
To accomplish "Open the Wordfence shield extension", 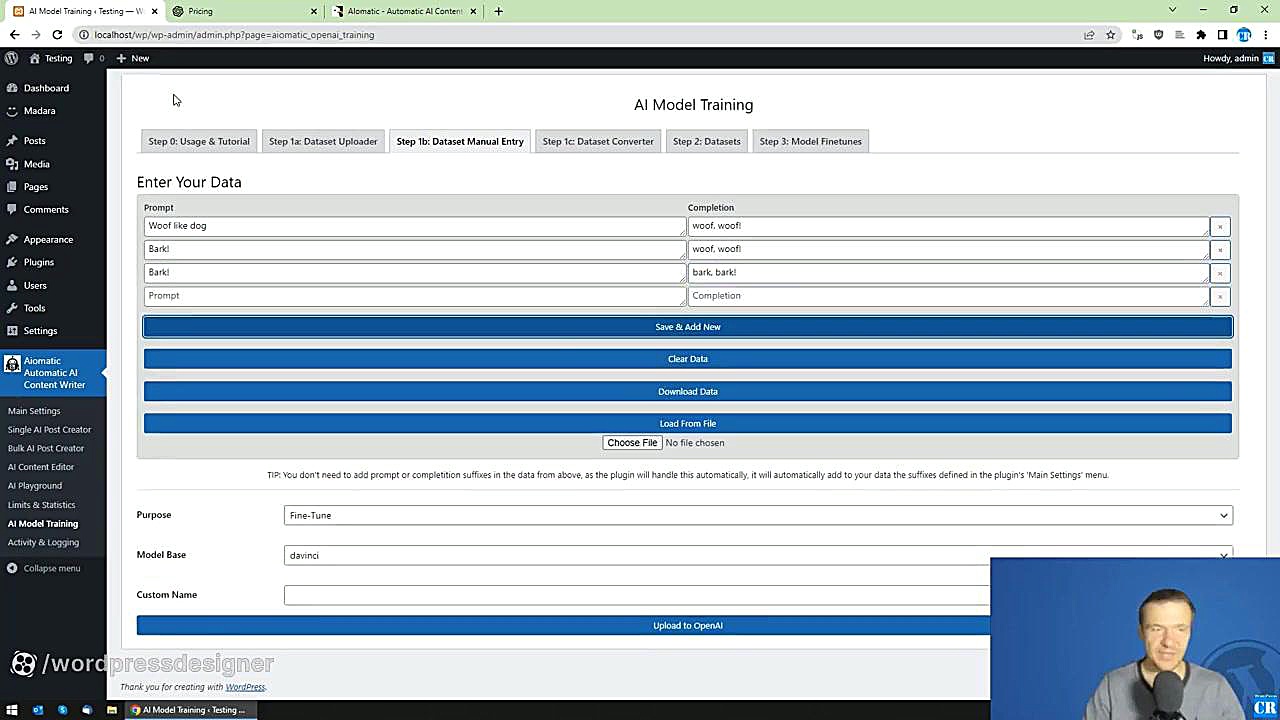I will tap(1159, 34).
